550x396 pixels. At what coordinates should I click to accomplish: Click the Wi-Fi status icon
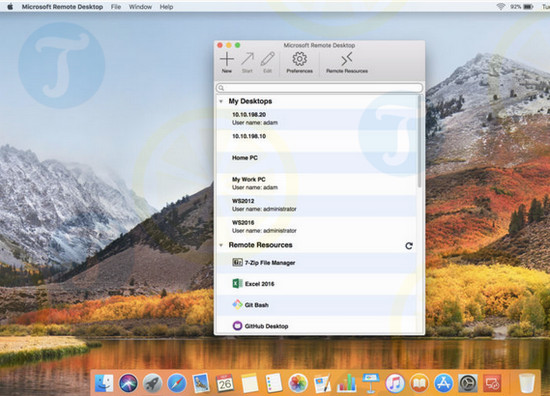(x=500, y=7)
